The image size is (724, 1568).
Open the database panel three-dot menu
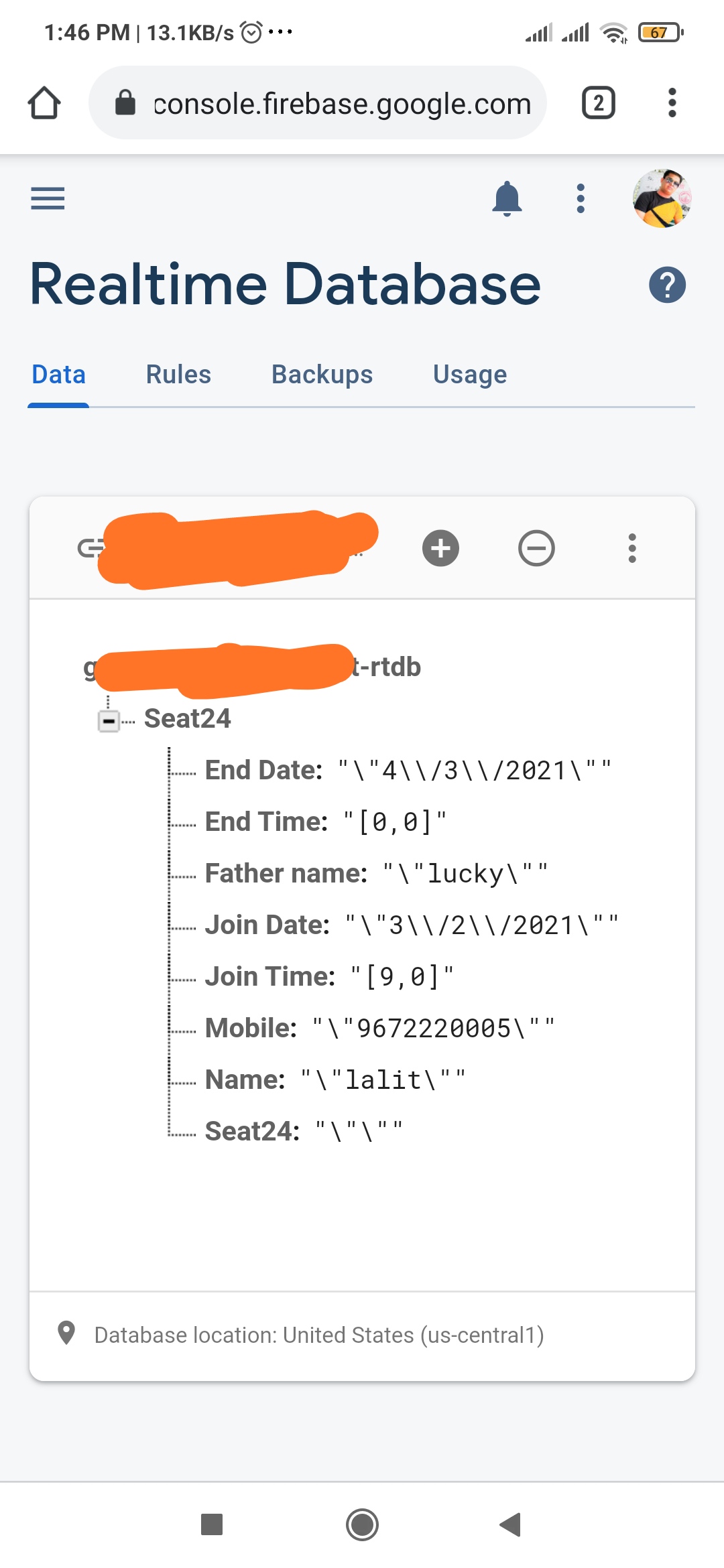[631, 548]
